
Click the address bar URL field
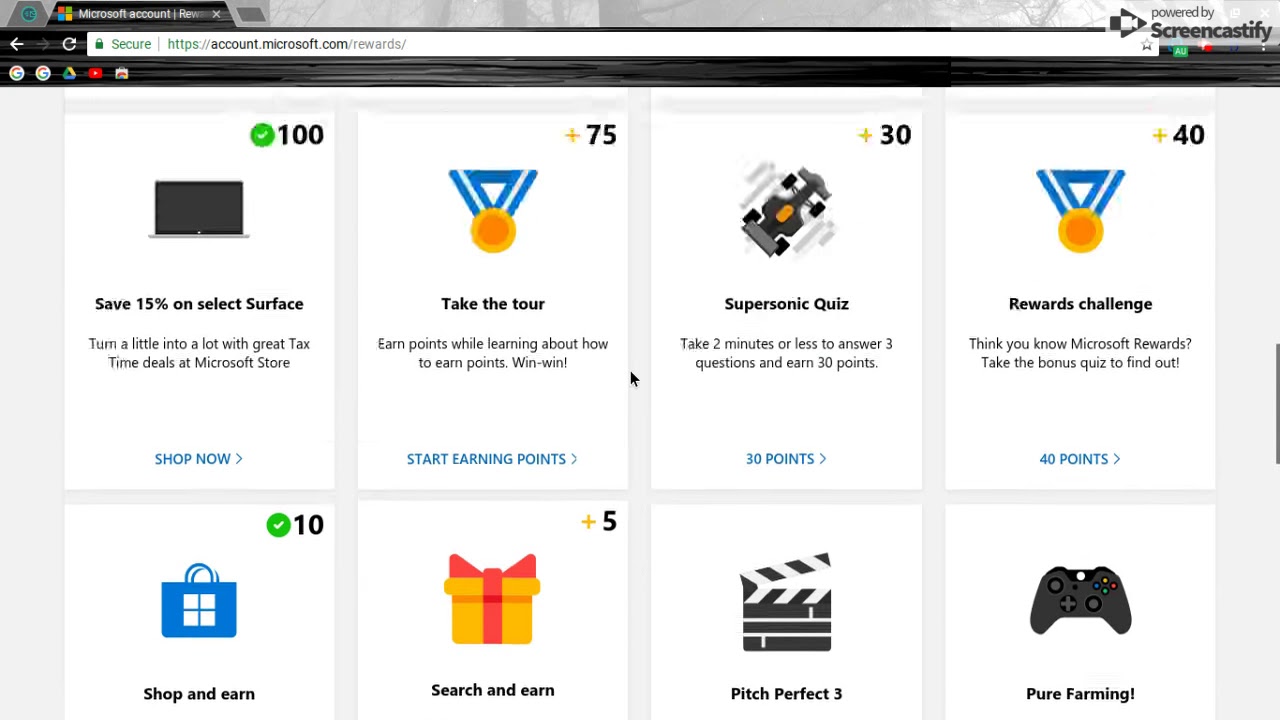(x=620, y=44)
